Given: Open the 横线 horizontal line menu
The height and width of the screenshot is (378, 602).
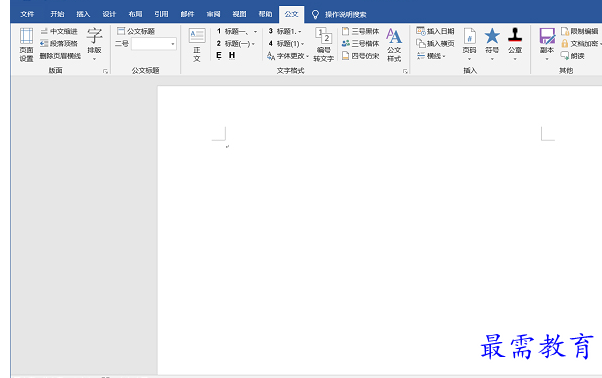Looking at the screenshot, I should (432, 56).
